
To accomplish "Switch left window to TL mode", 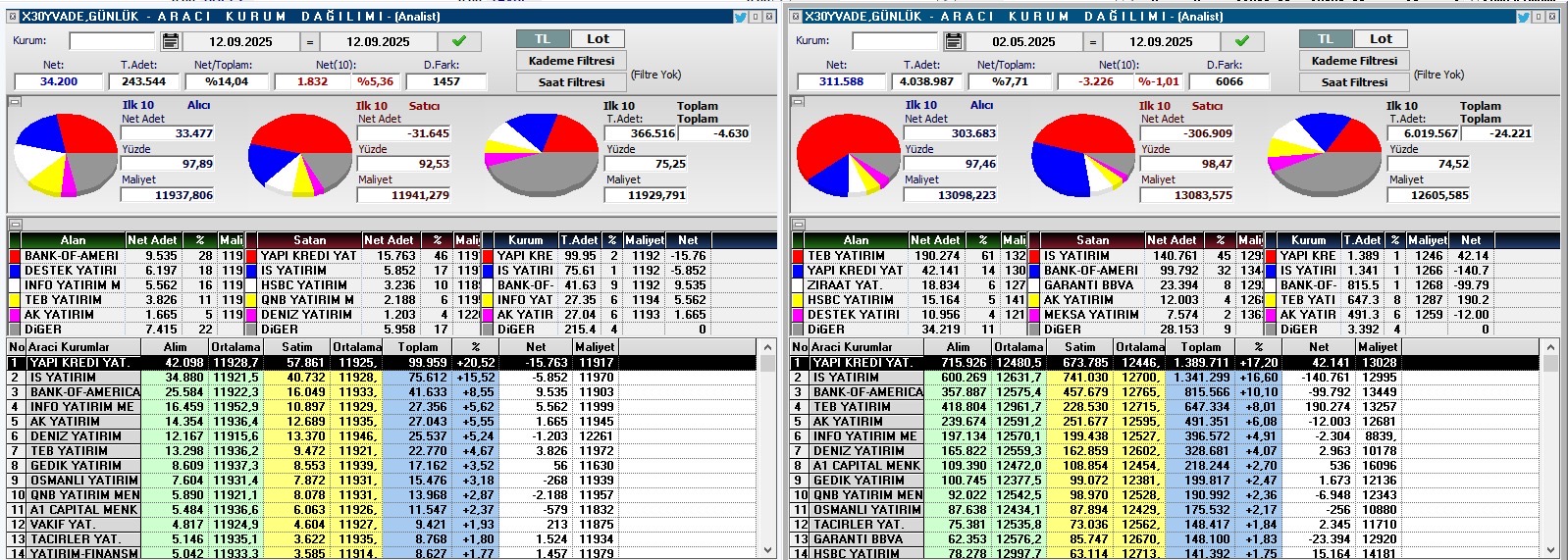I will (x=544, y=39).
